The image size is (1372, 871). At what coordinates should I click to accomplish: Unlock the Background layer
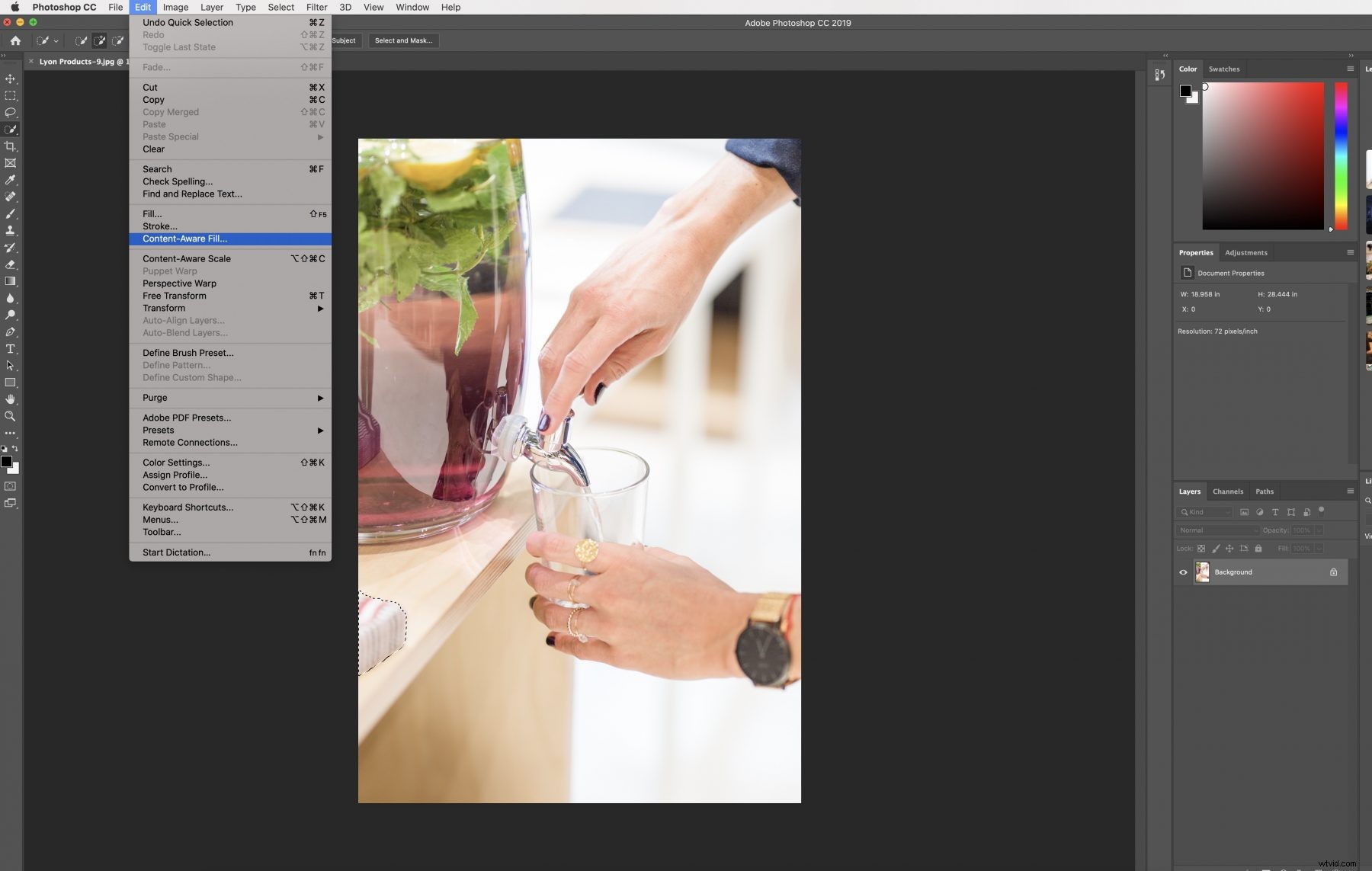(x=1333, y=572)
